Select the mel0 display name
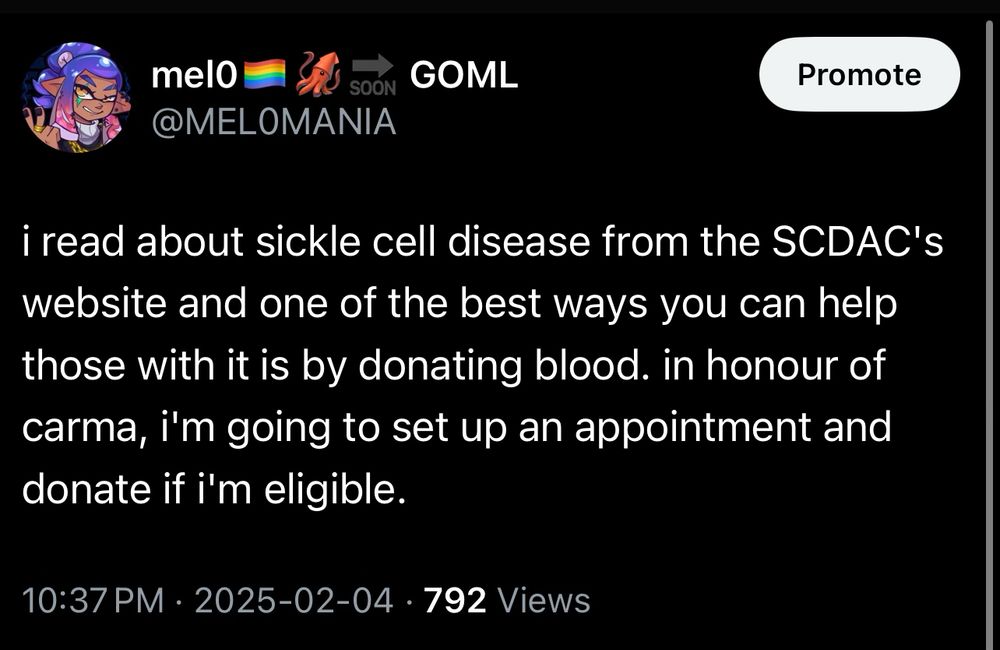 coord(192,74)
